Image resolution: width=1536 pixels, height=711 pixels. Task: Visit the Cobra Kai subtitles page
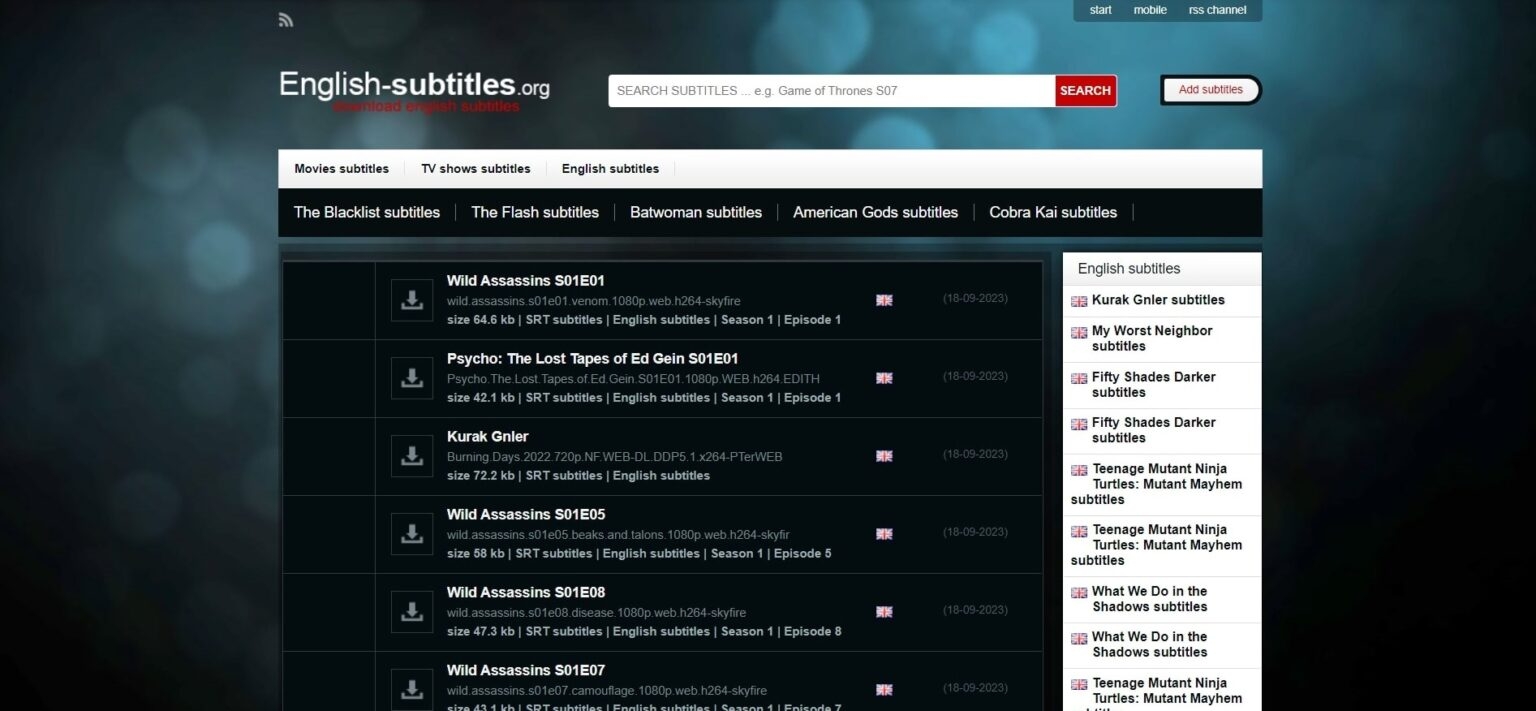coord(1052,212)
